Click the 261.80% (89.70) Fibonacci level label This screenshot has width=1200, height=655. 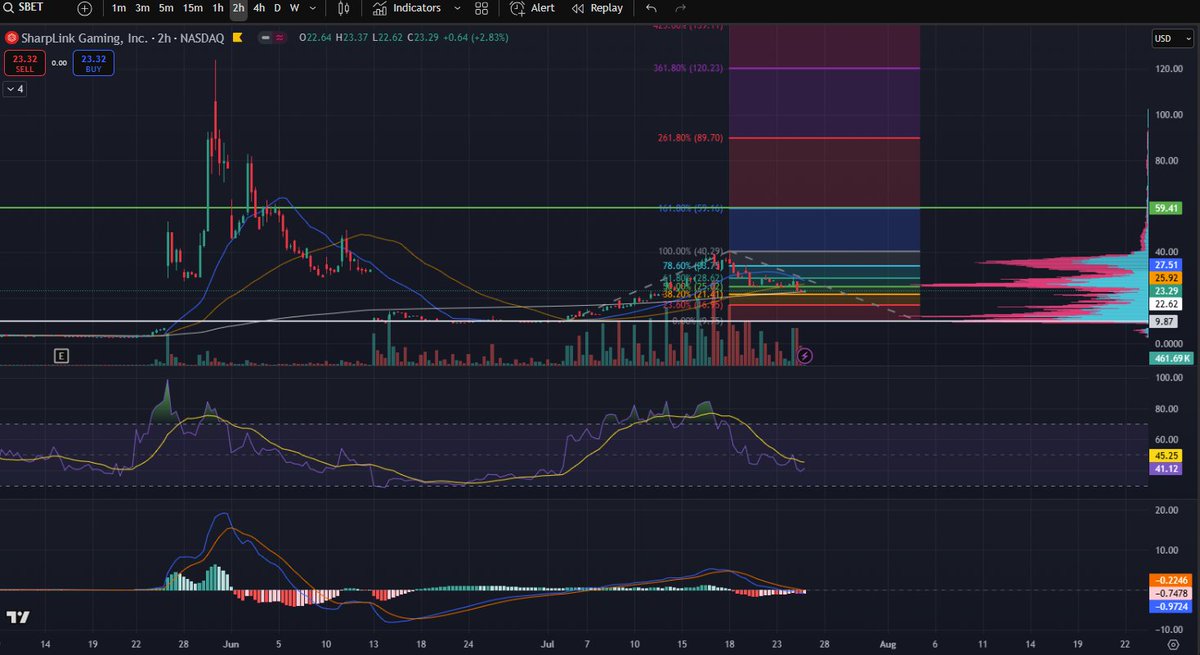point(691,138)
